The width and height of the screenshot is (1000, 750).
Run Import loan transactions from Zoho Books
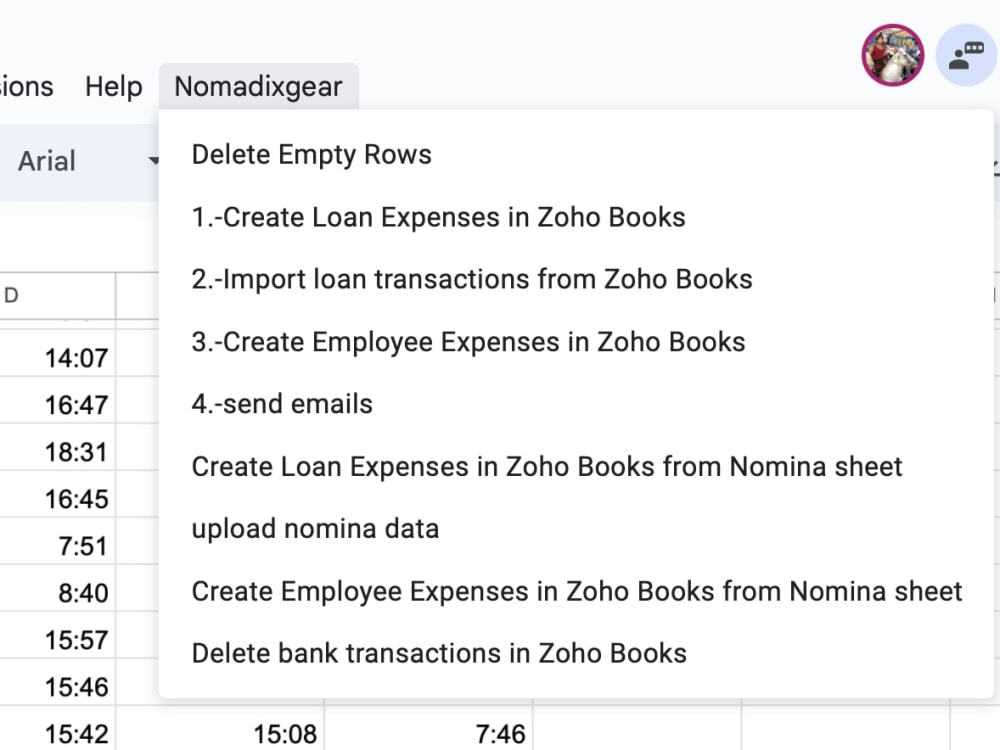click(x=472, y=279)
